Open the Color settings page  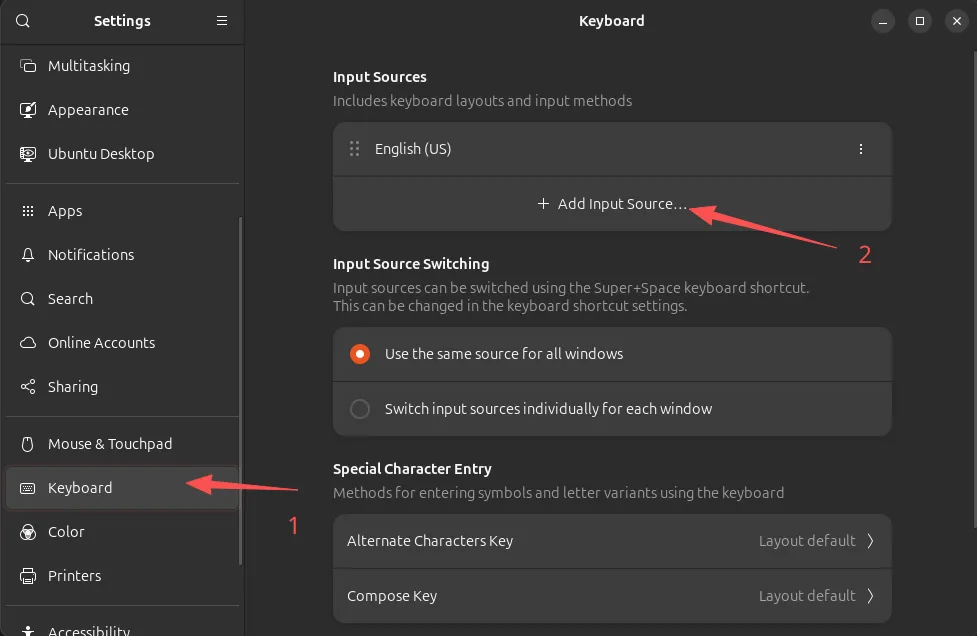(66, 532)
